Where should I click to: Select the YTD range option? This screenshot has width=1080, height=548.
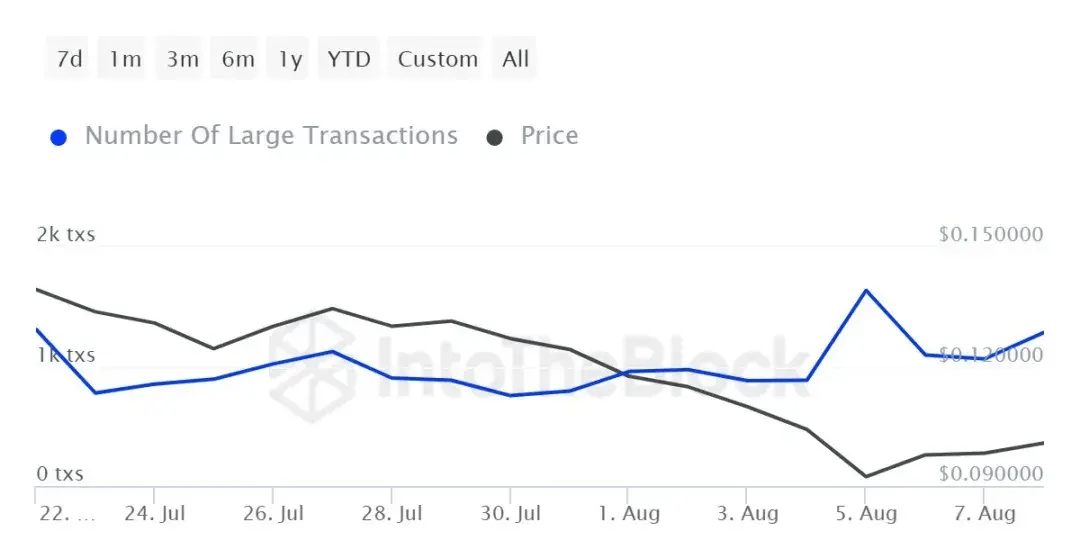coord(349,59)
